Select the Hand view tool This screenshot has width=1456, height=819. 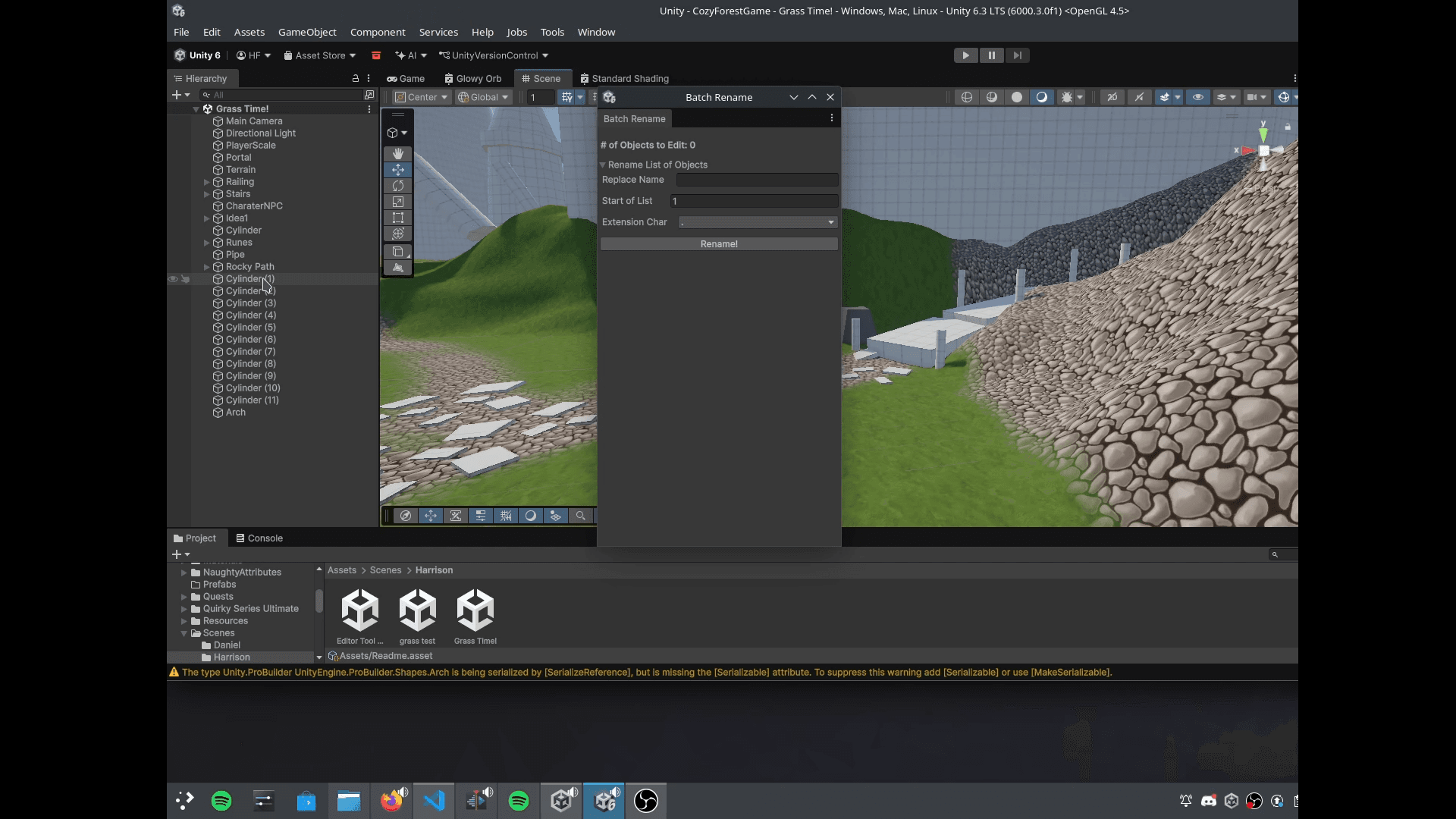point(398,153)
